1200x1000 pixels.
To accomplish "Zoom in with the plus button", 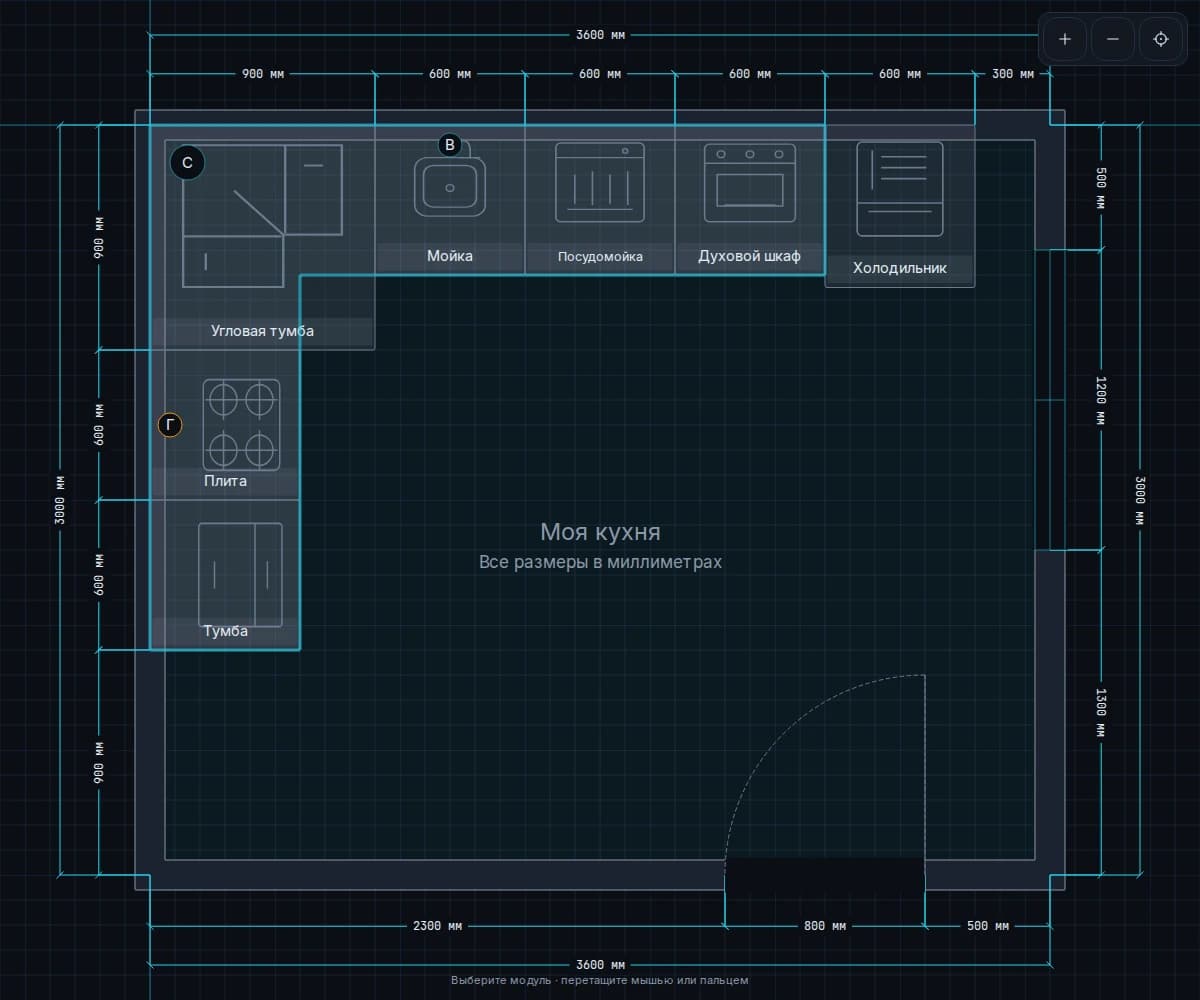I will [1065, 39].
